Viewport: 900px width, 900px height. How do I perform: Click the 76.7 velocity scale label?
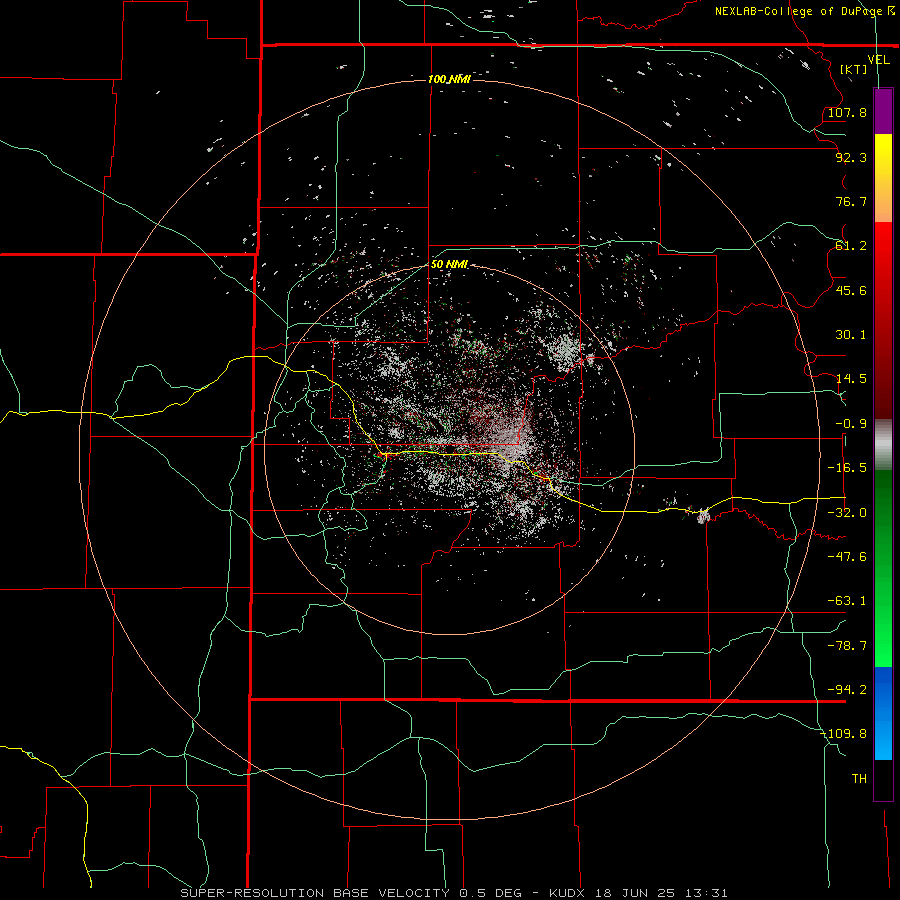point(851,201)
